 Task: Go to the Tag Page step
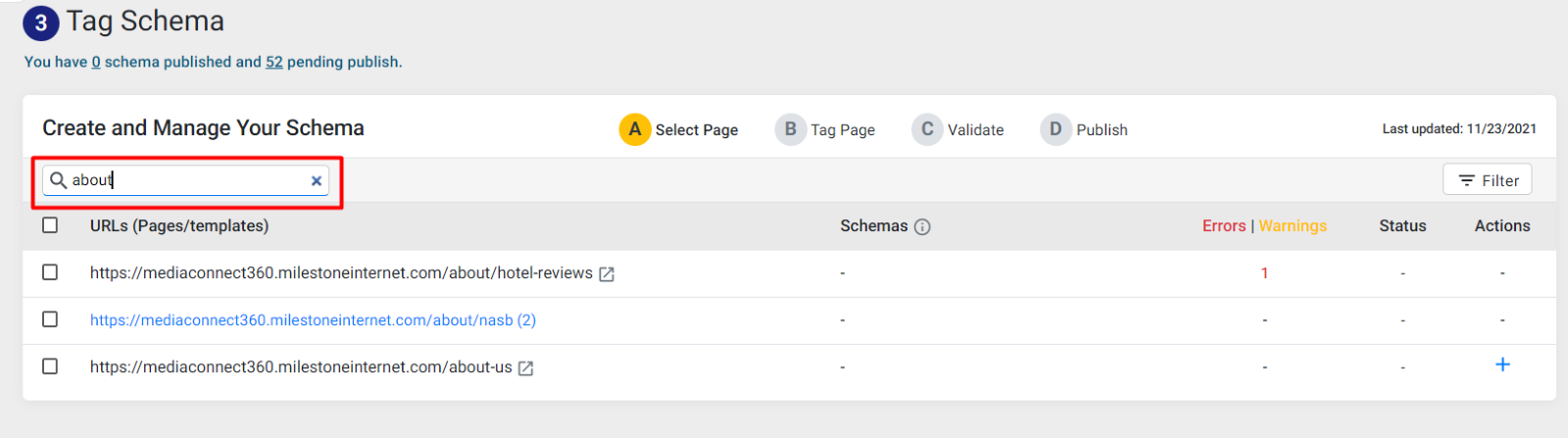pyautogui.click(x=825, y=129)
